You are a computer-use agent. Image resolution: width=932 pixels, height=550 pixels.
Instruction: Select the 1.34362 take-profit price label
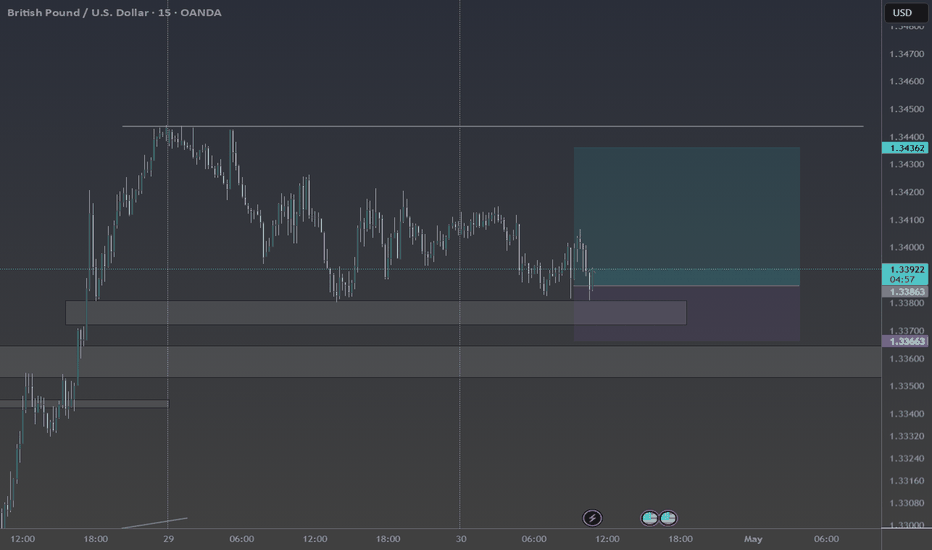[x=905, y=148]
